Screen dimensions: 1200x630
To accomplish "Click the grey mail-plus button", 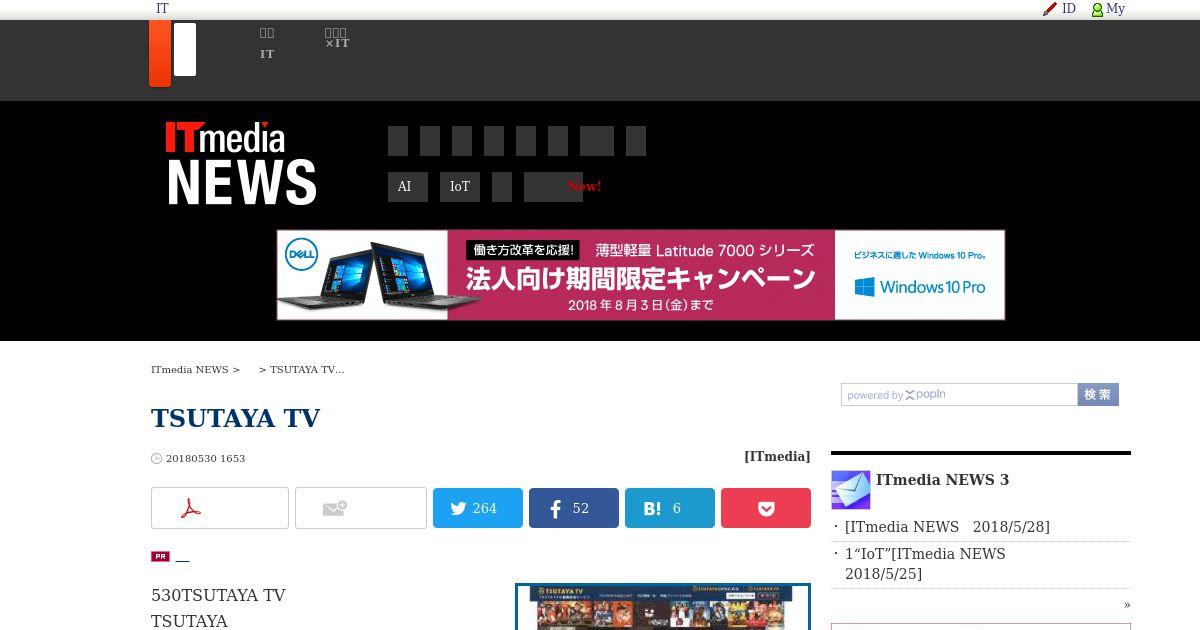I will pos(361,508).
